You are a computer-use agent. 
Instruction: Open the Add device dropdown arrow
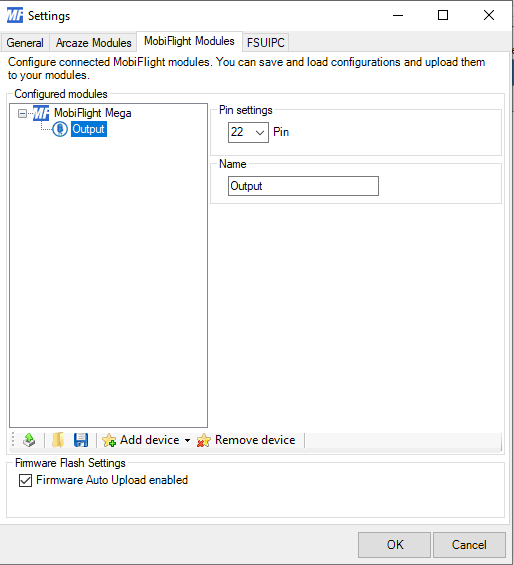(187, 440)
